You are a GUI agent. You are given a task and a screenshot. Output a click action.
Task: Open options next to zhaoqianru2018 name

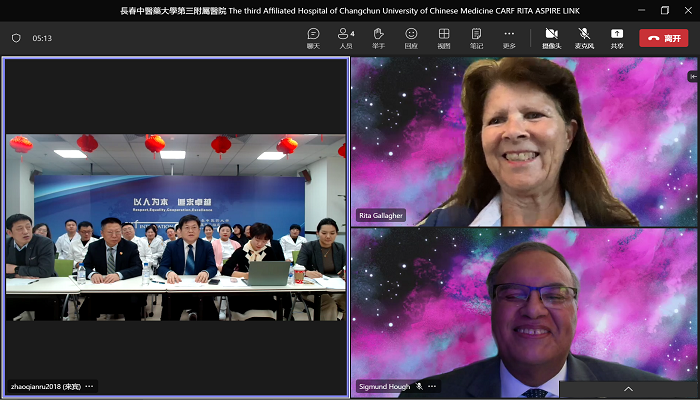point(89,386)
